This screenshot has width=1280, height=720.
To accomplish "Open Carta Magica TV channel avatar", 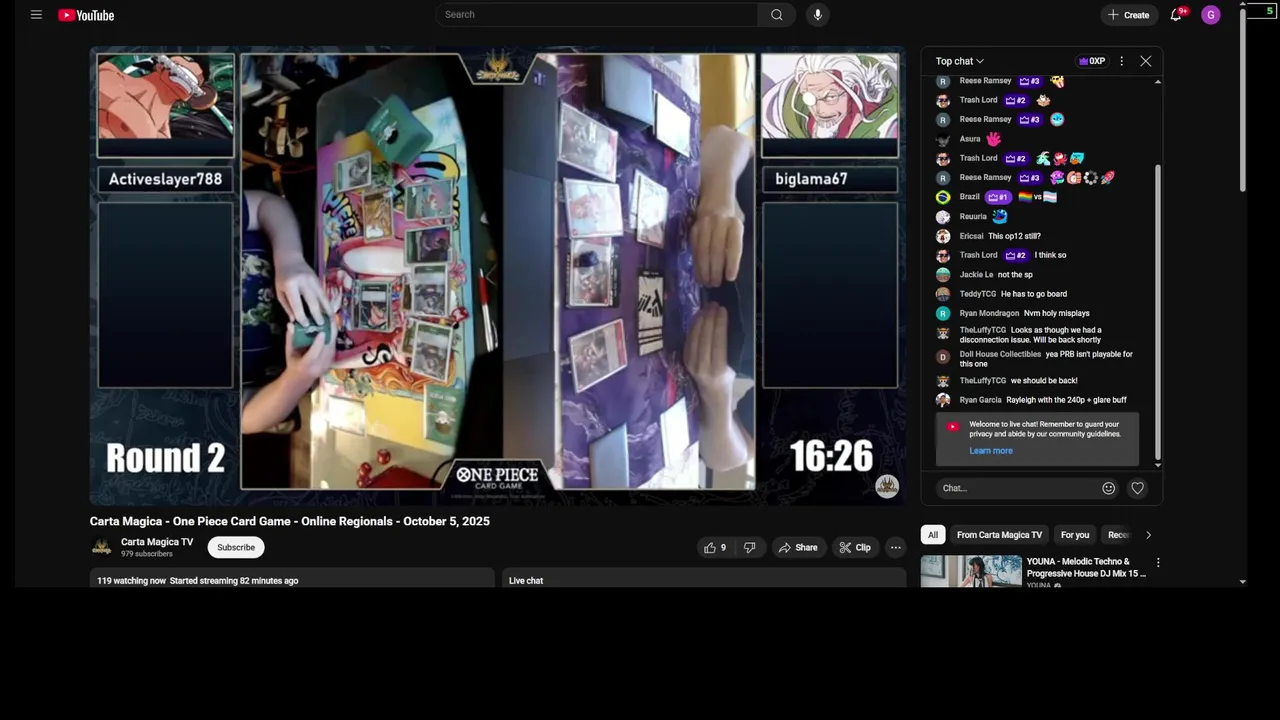I will click(x=101, y=547).
